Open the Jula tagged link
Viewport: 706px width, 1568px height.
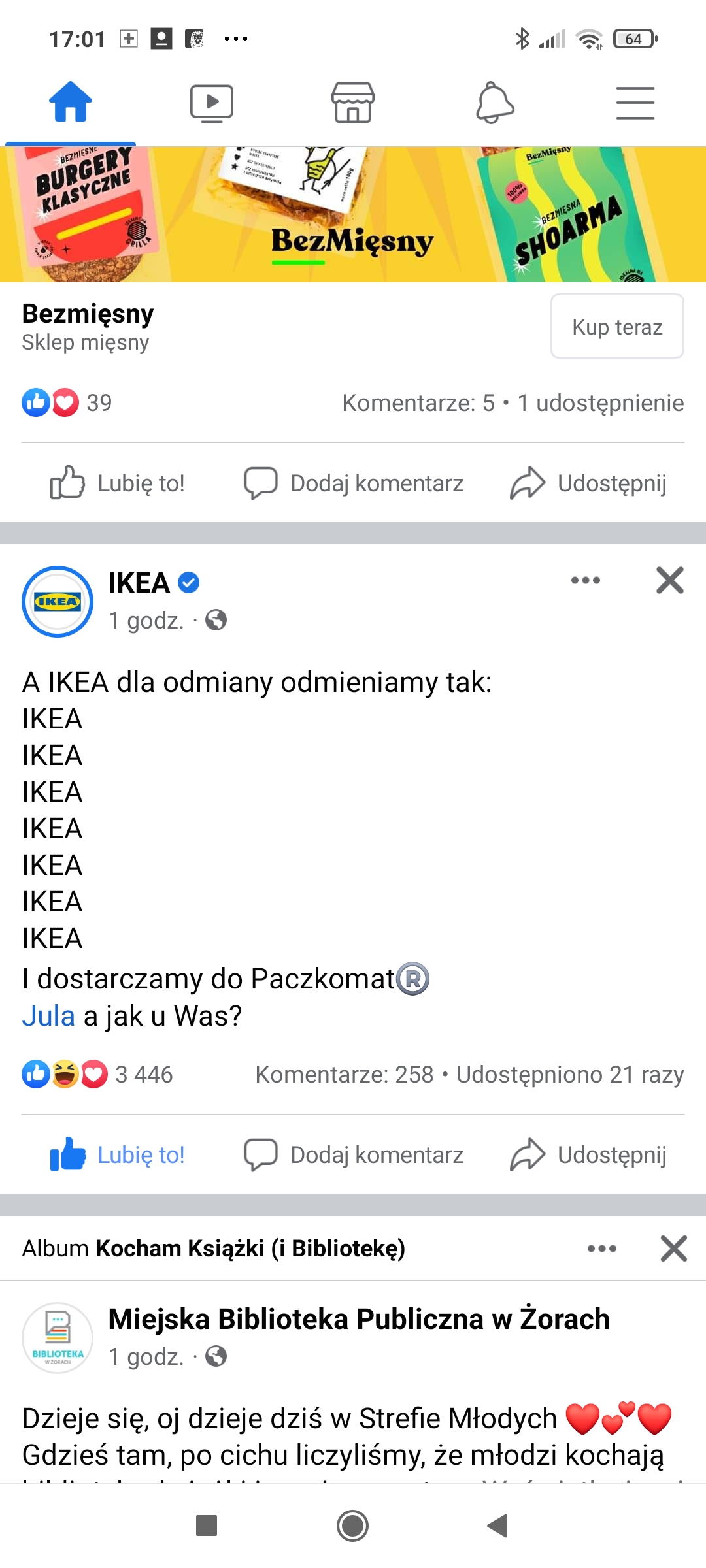(x=48, y=1016)
